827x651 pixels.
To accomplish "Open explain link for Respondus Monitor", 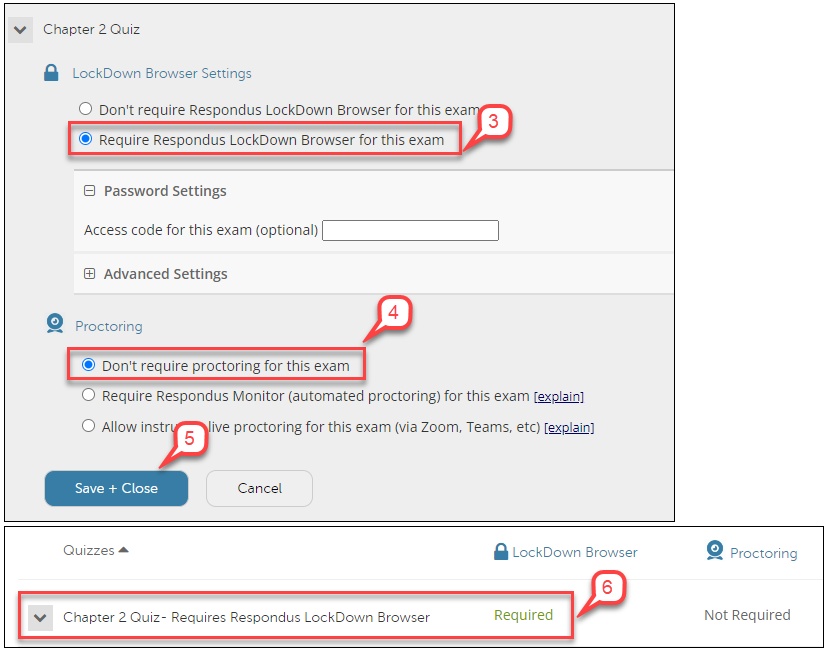I will point(559,396).
